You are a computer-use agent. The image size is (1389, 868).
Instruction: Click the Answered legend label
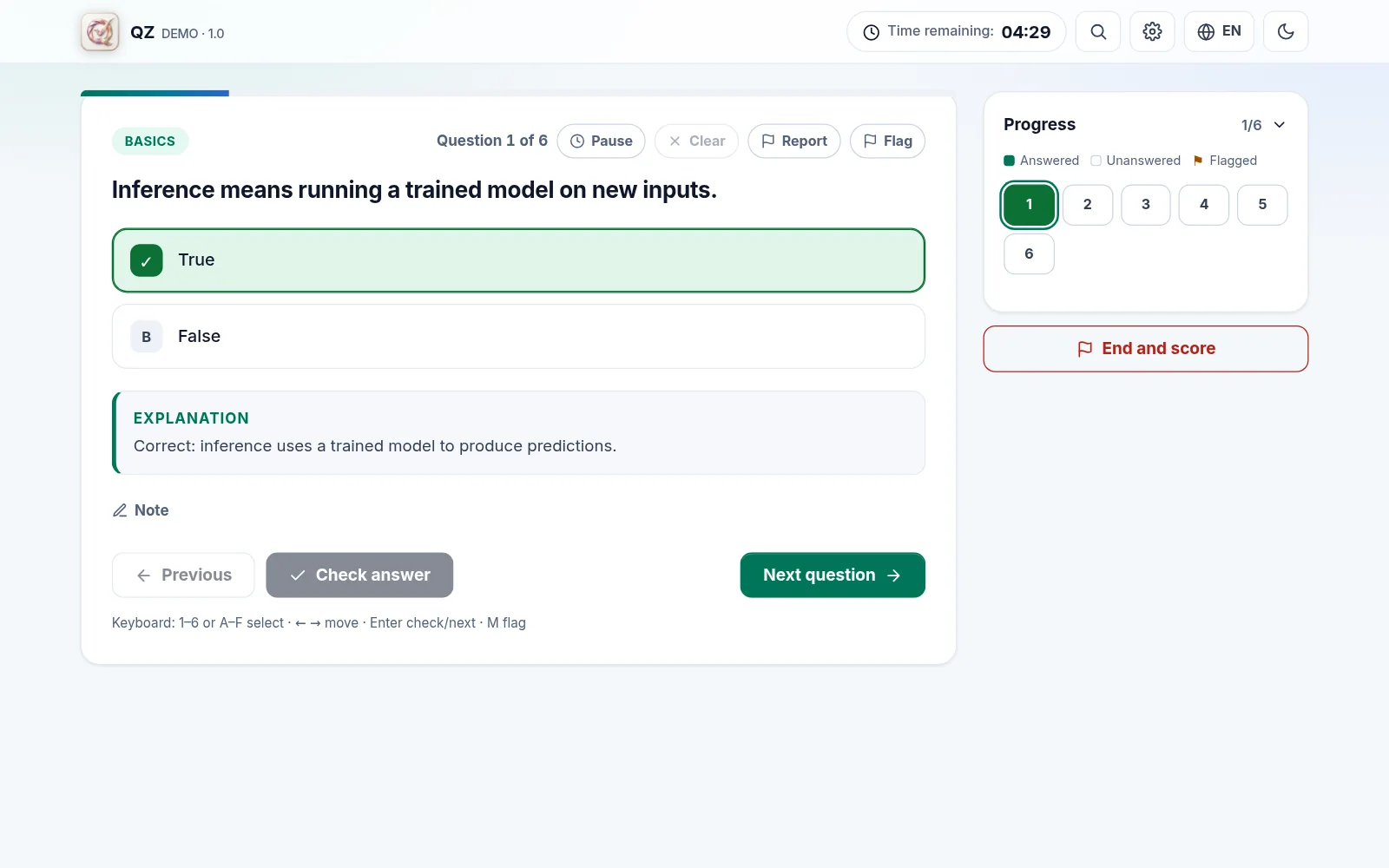1049,161
